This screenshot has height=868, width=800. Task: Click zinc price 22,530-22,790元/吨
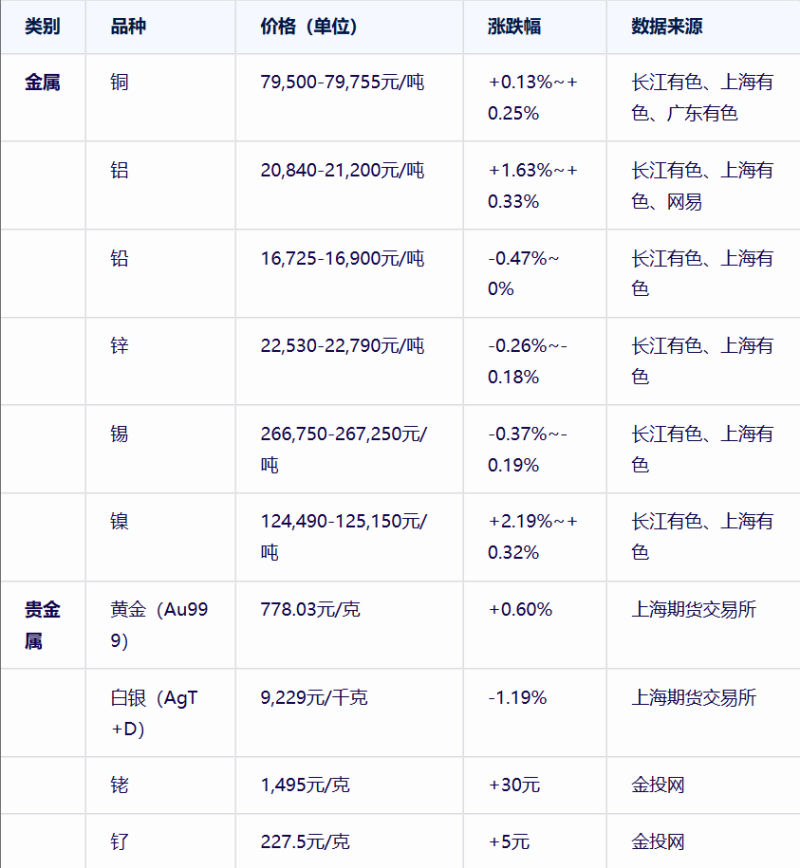click(342, 346)
